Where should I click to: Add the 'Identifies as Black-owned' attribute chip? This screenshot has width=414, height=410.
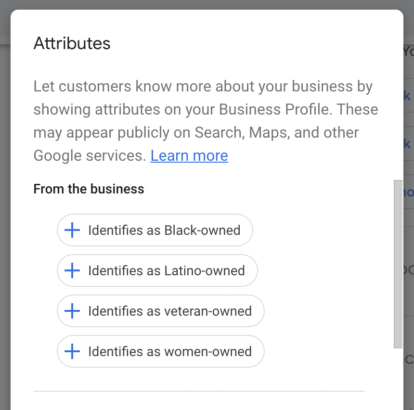[155, 230]
